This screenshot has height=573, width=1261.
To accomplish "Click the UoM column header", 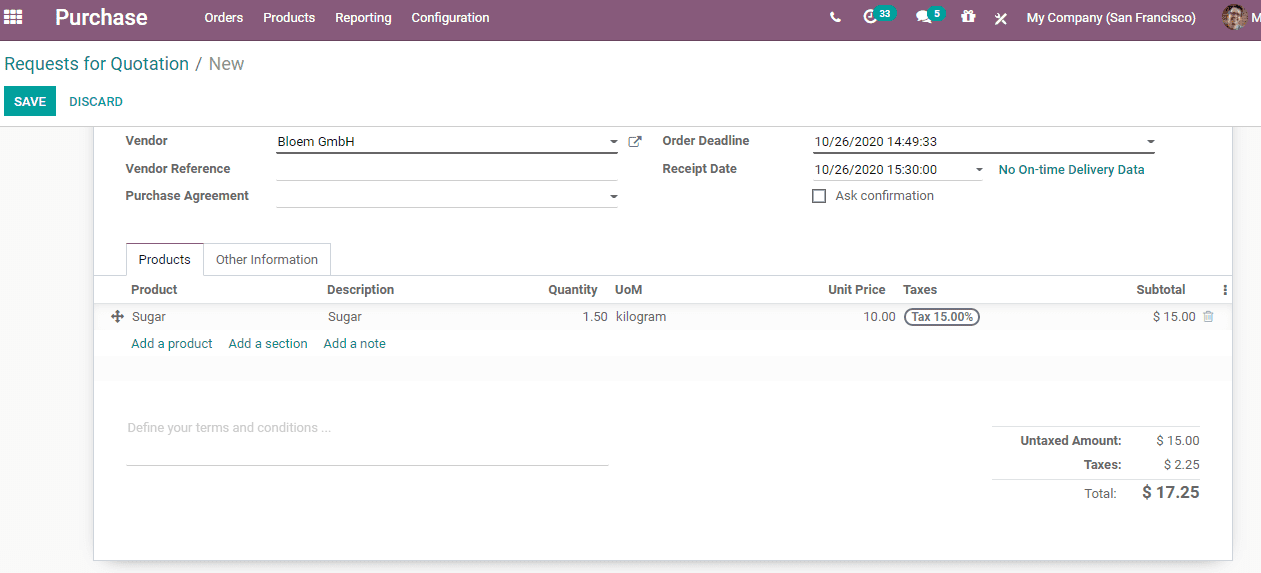I will [x=629, y=290].
